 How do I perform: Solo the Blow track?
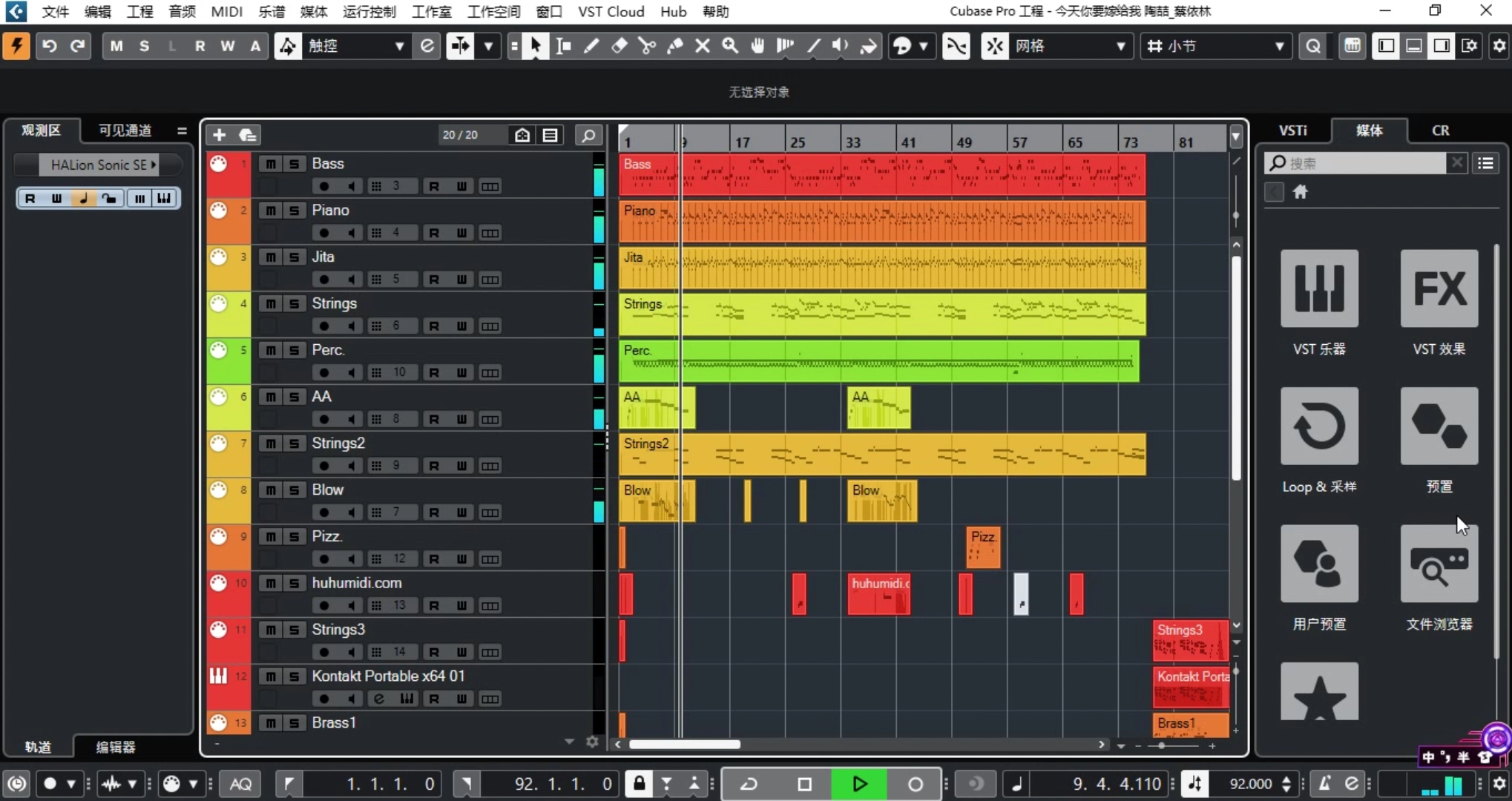click(295, 490)
